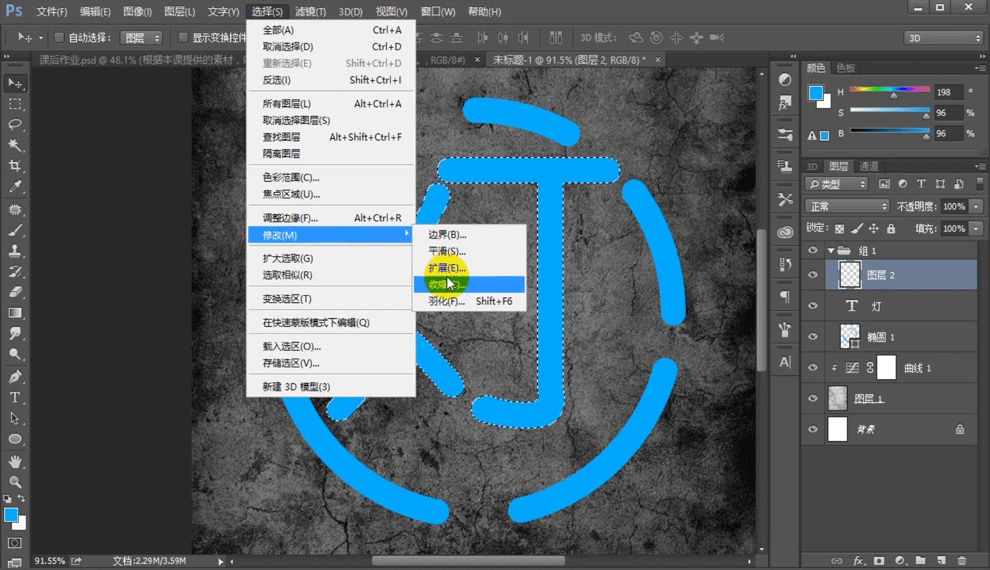Choose 羽化(F)... in submenu

click(469, 301)
